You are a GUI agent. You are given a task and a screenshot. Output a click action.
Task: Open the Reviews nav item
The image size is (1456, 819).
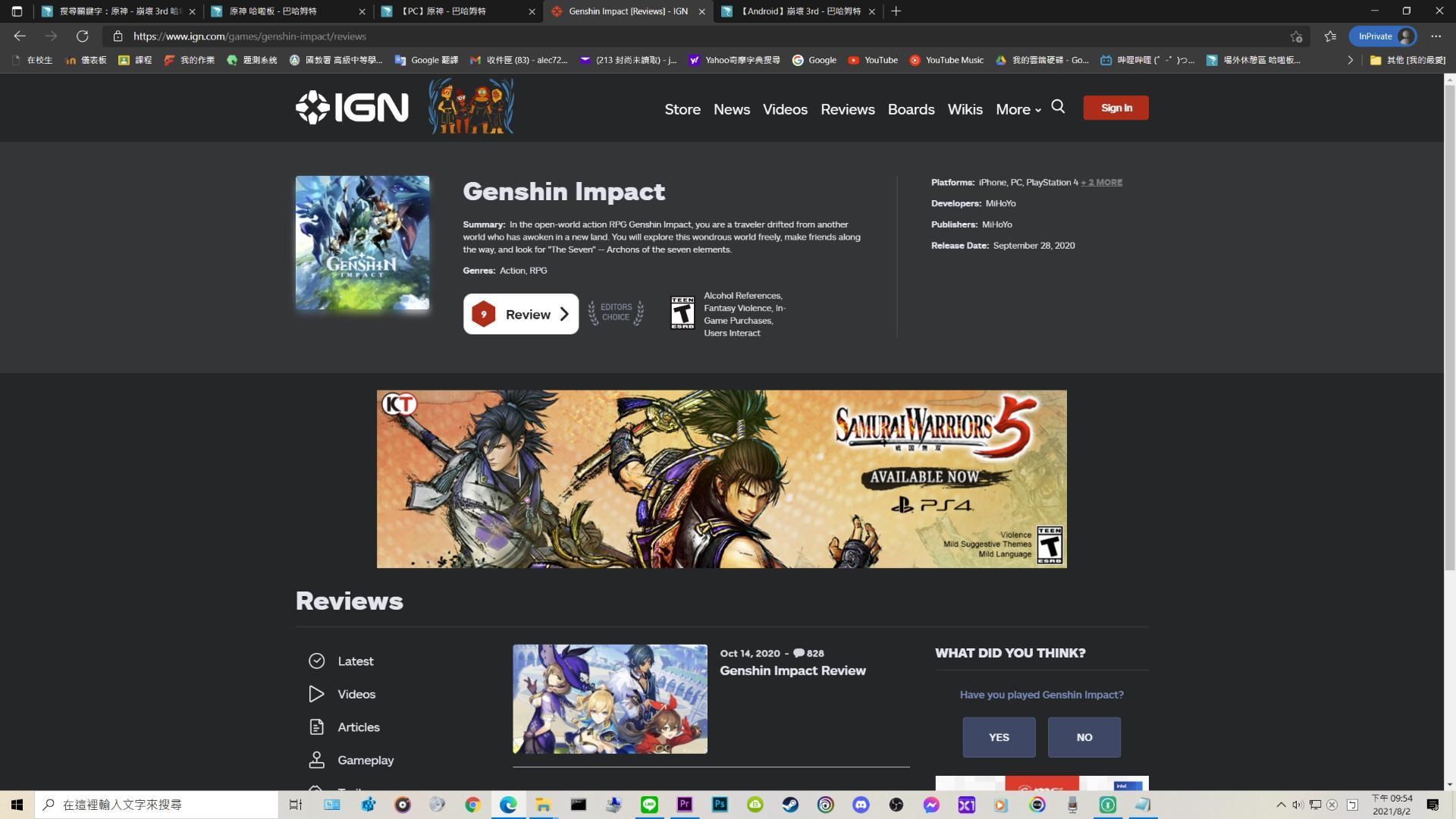pos(848,109)
